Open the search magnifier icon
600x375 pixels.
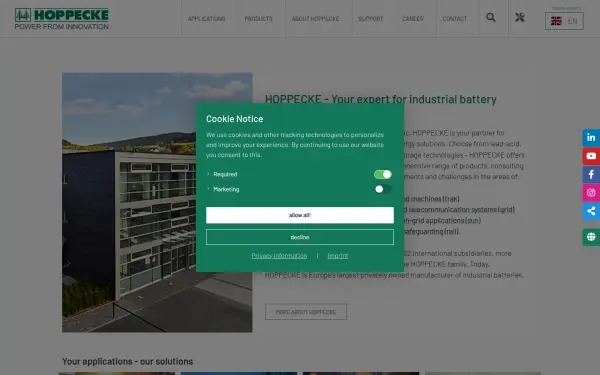click(x=491, y=18)
